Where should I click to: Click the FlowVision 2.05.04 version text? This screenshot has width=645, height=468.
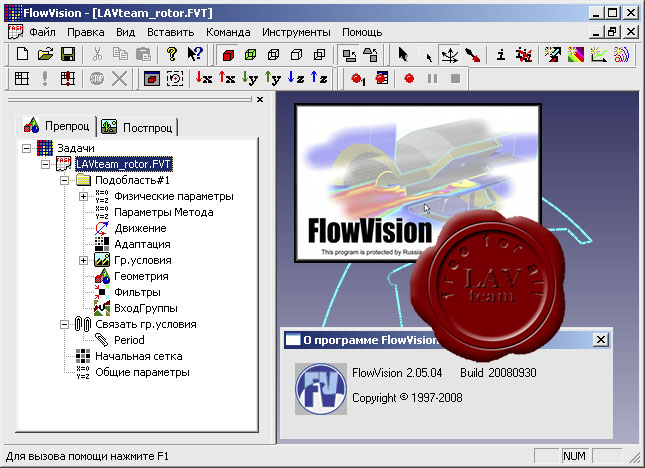point(397,373)
